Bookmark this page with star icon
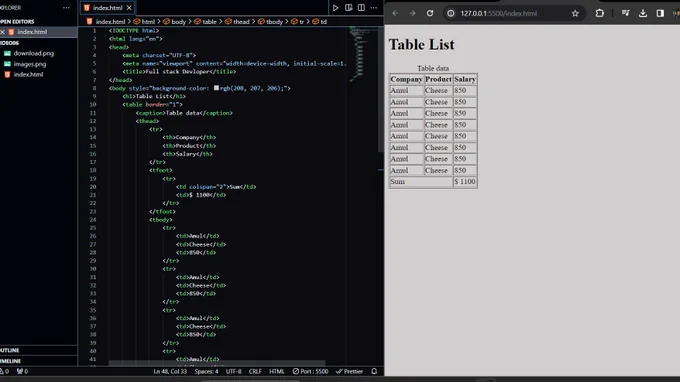This screenshot has width=680, height=382. [x=575, y=13]
